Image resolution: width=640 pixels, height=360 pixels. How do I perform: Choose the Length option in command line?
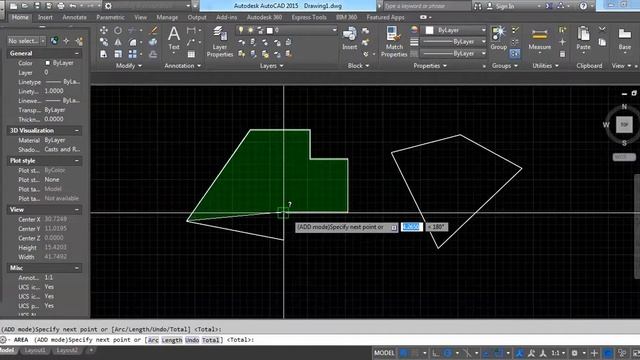point(172,340)
